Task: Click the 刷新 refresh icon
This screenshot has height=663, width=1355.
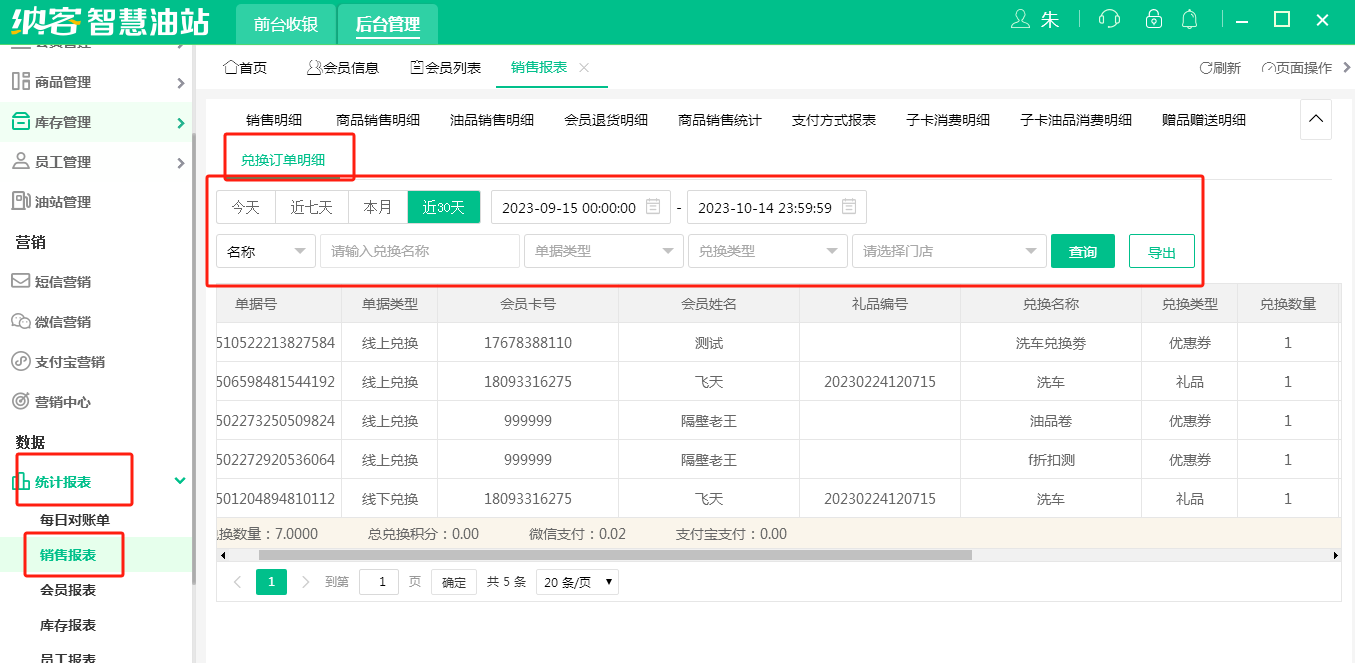Action: pyautogui.click(x=1205, y=68)
